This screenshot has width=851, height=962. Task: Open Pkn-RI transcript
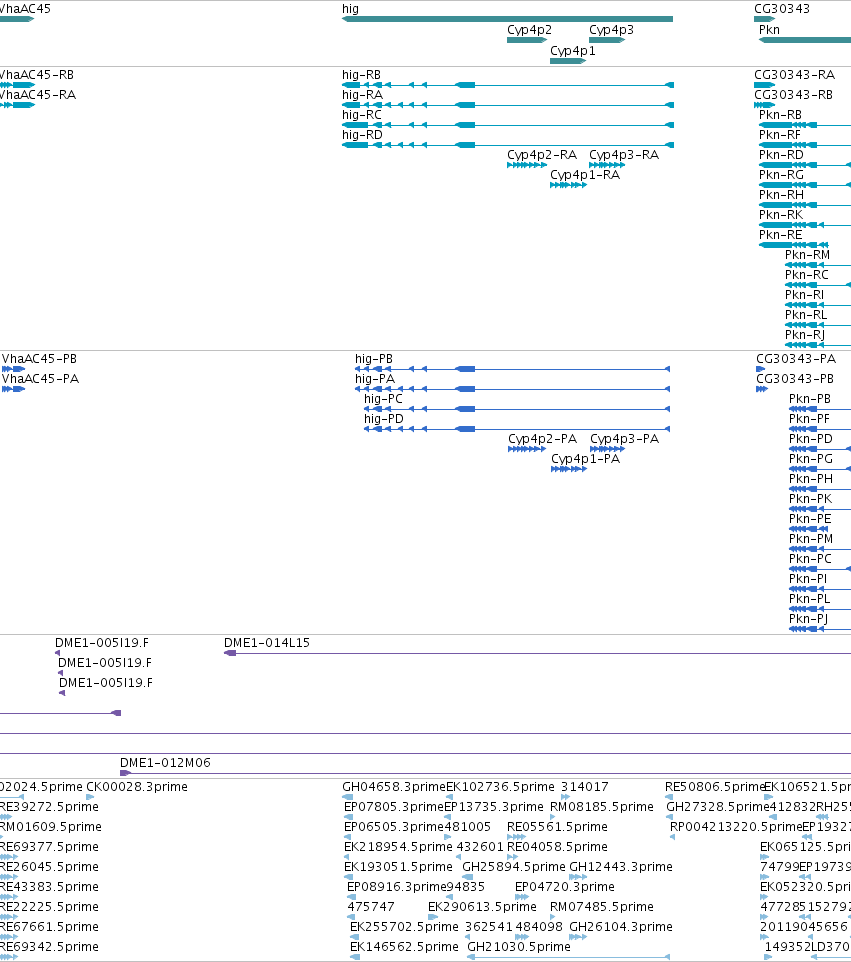pos(818,305)
